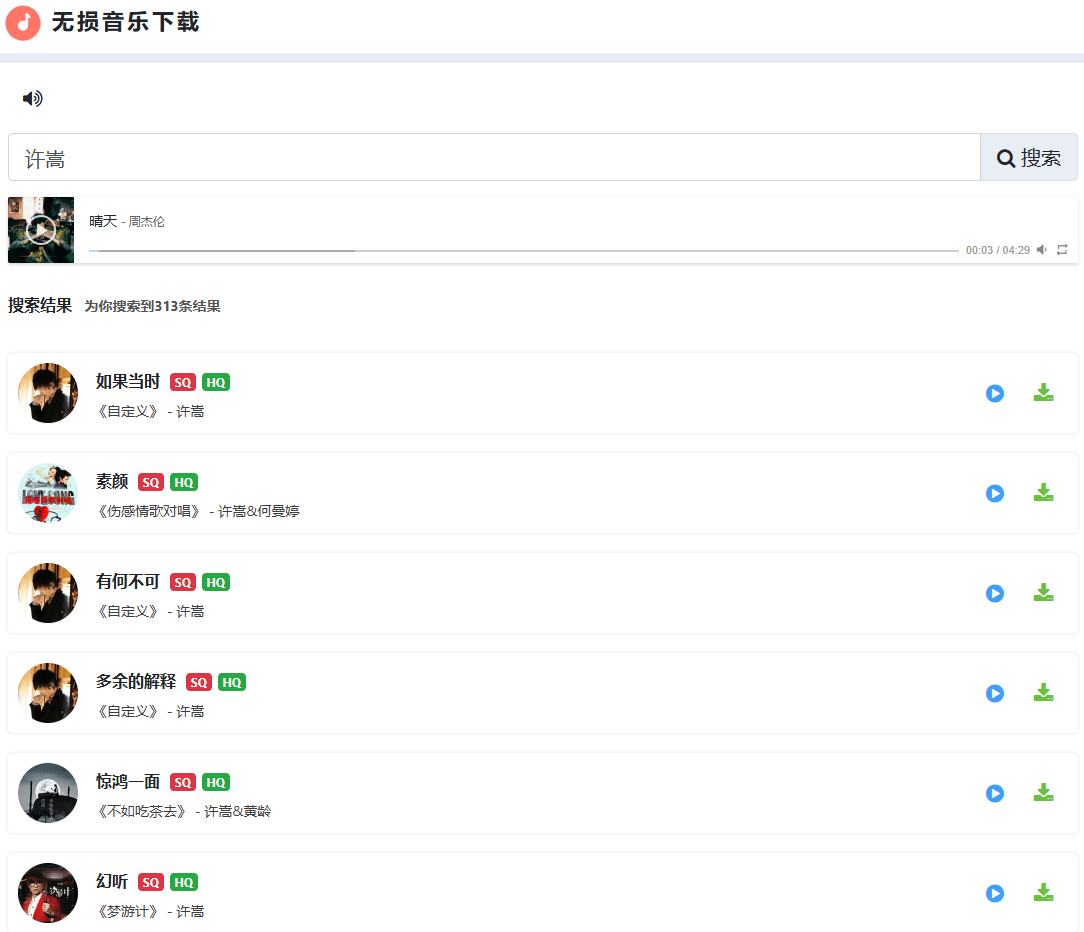Select the 梦游计 album thumbnail beside 幻听
Screen dimensions: 1084x932
(x=47, y=893)
